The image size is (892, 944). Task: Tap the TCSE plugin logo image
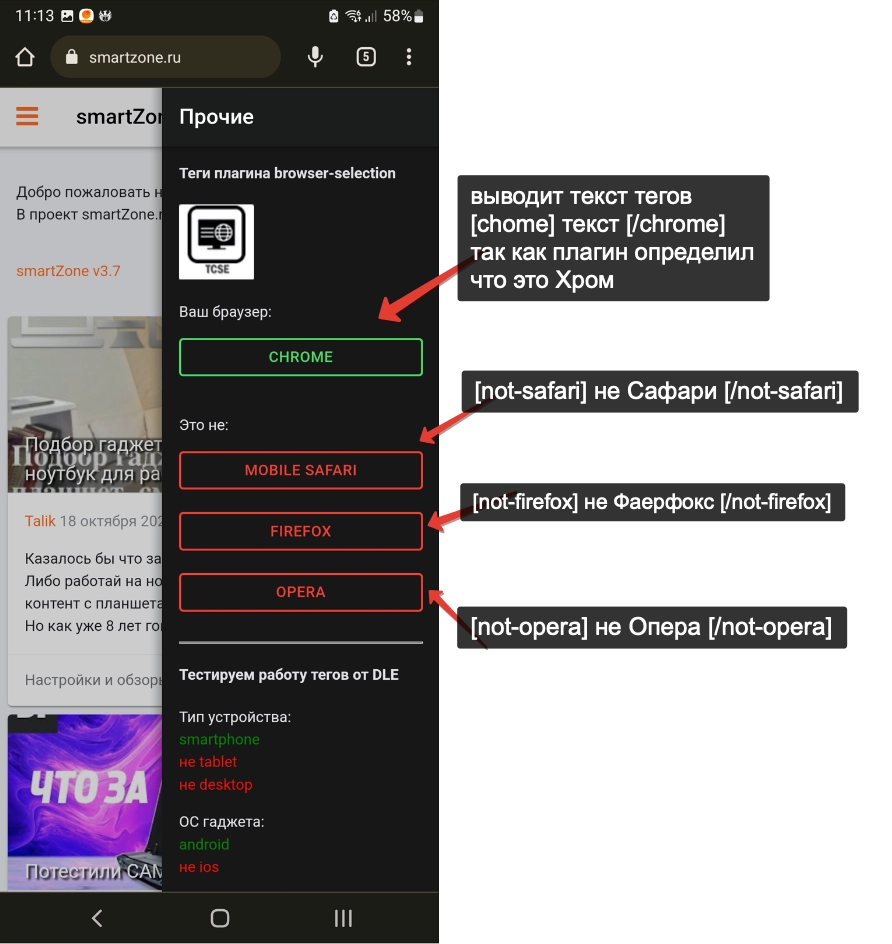point(216,241)
